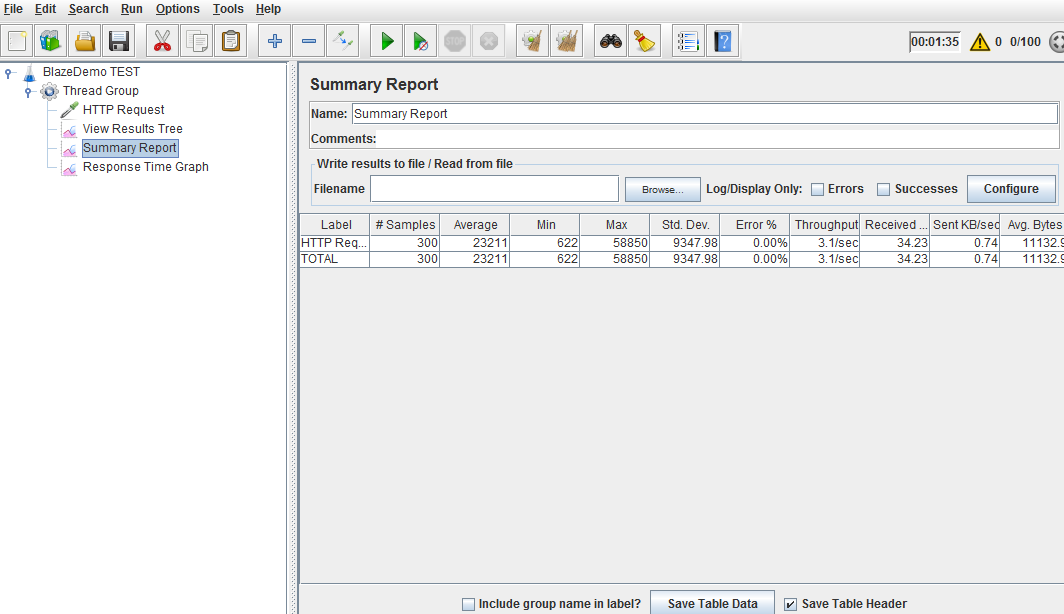Click the Search binoculars icon
Screen dimensions: 1064x614
pos(610,42)
